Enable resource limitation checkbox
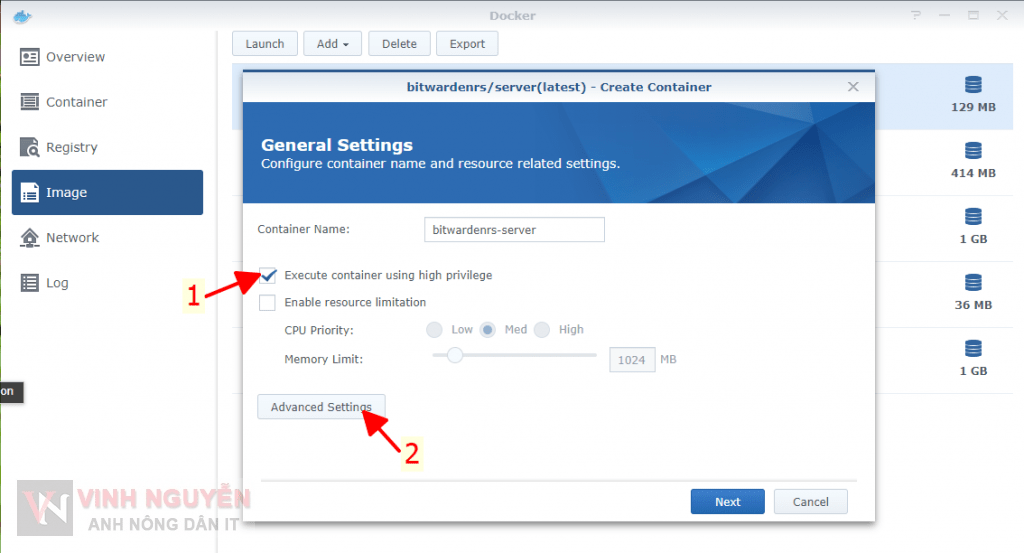This screenshot has width=1024, height=553. pos(268,302)
